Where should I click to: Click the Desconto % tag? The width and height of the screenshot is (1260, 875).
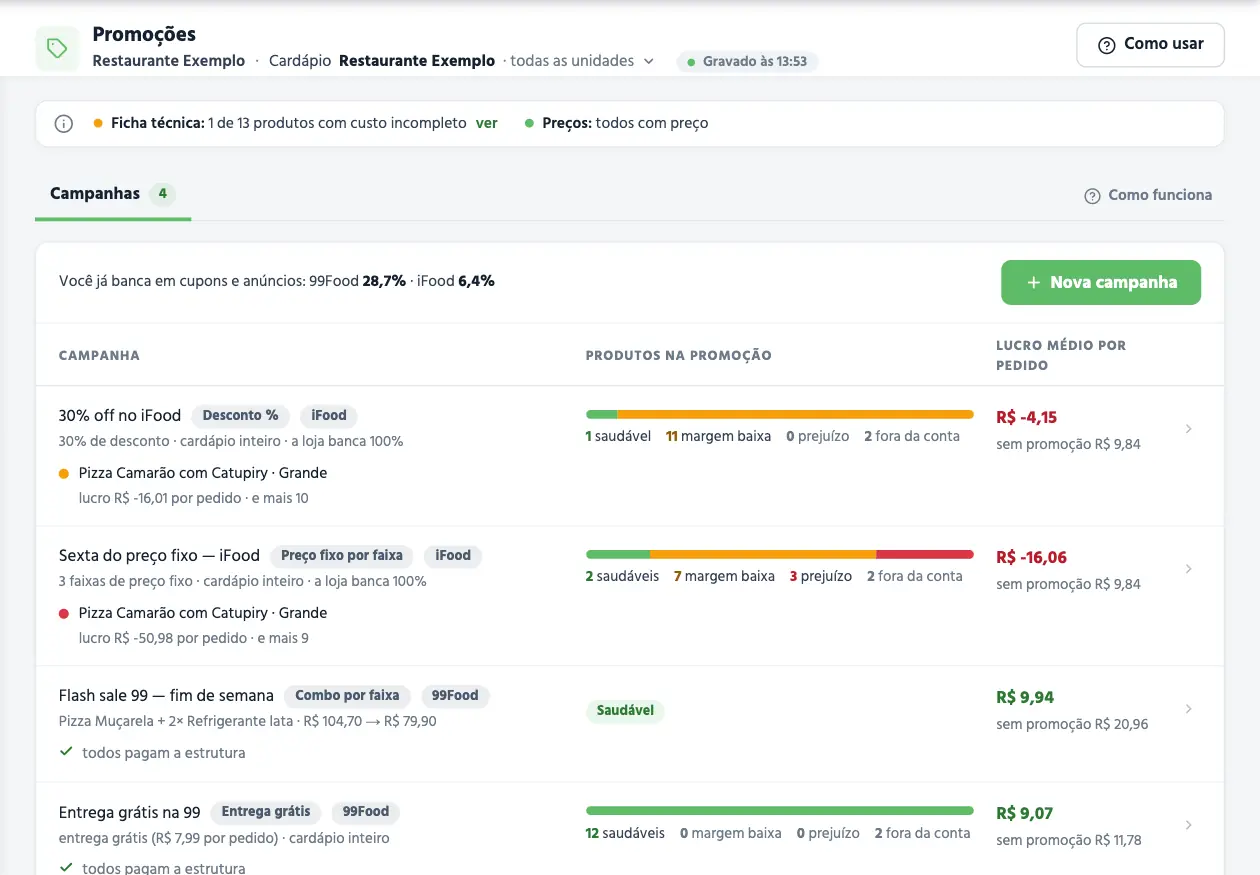pos(240,416)
